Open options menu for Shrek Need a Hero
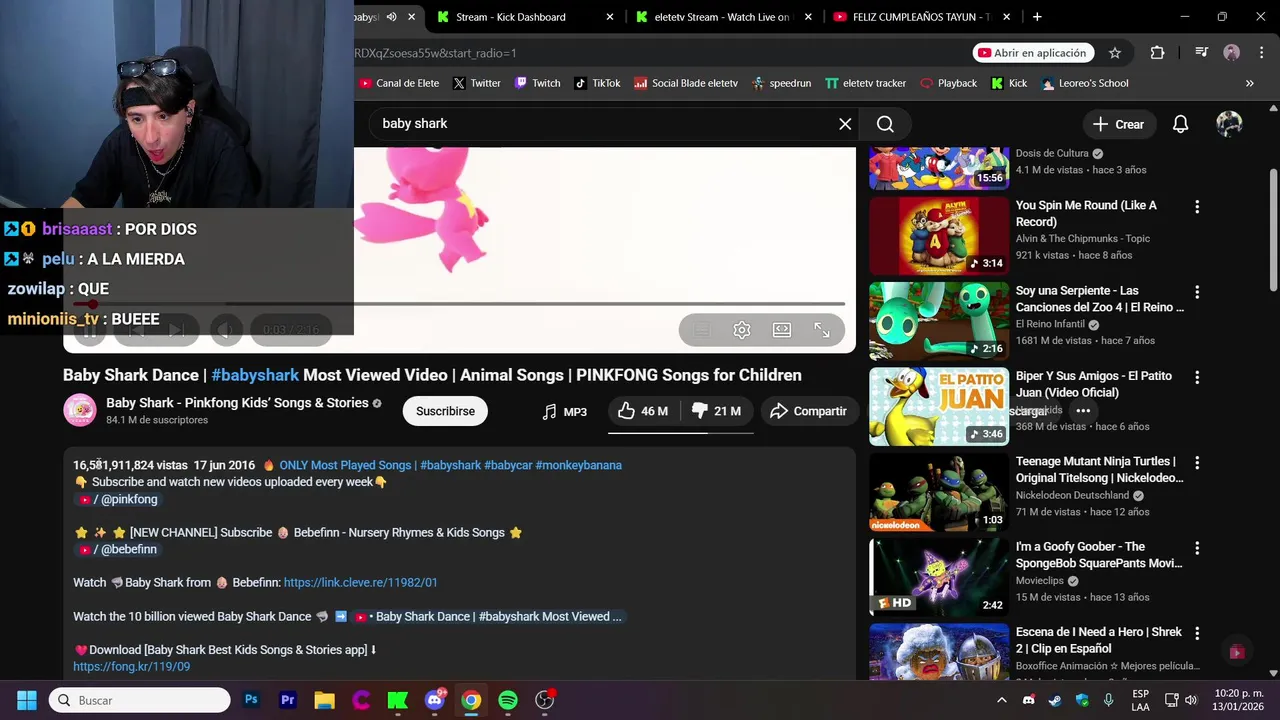This screenshot has width=1280, height=720. click(x=1196, y=634)
